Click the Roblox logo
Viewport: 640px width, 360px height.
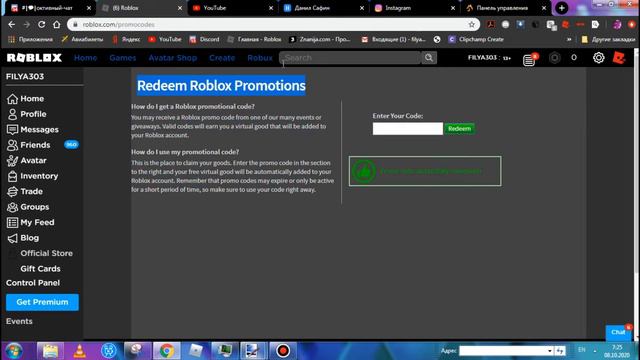[x=34, y=58]
